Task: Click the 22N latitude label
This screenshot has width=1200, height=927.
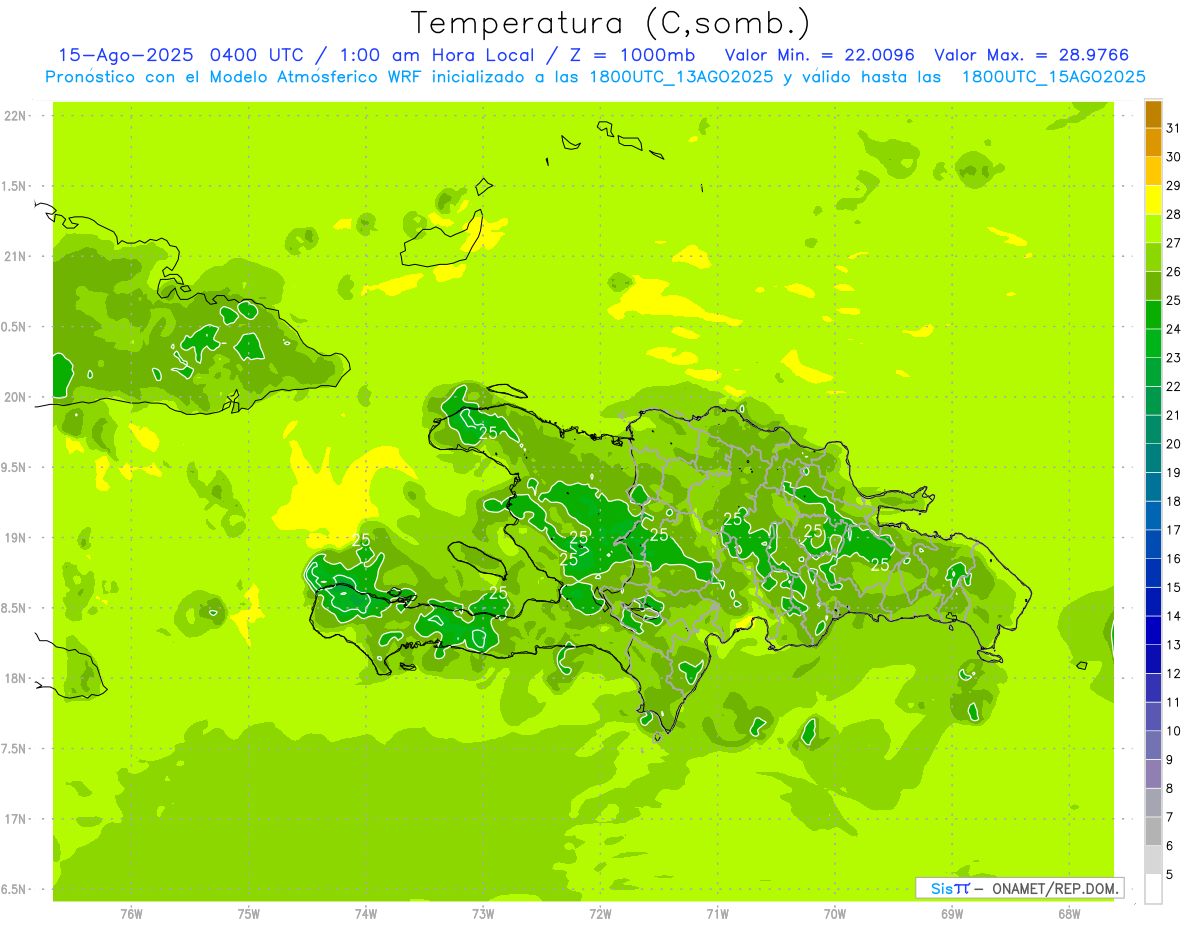Action: pos(17,116)
